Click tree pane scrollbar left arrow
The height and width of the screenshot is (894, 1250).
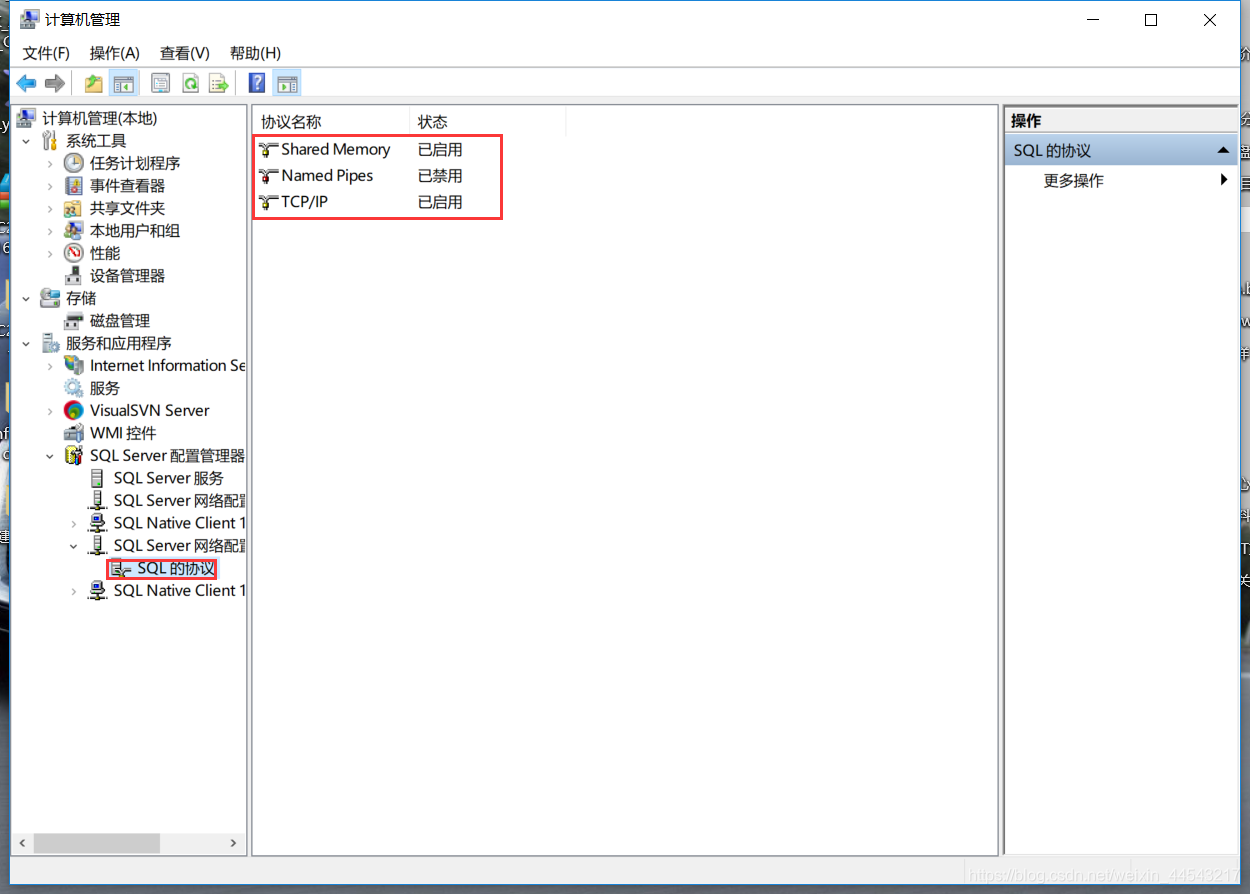(x=22, y=843)
